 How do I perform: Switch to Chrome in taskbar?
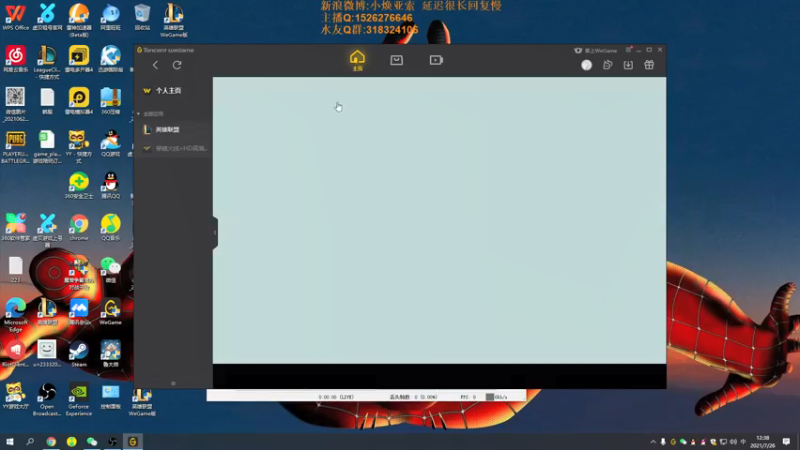click(51, 441)
